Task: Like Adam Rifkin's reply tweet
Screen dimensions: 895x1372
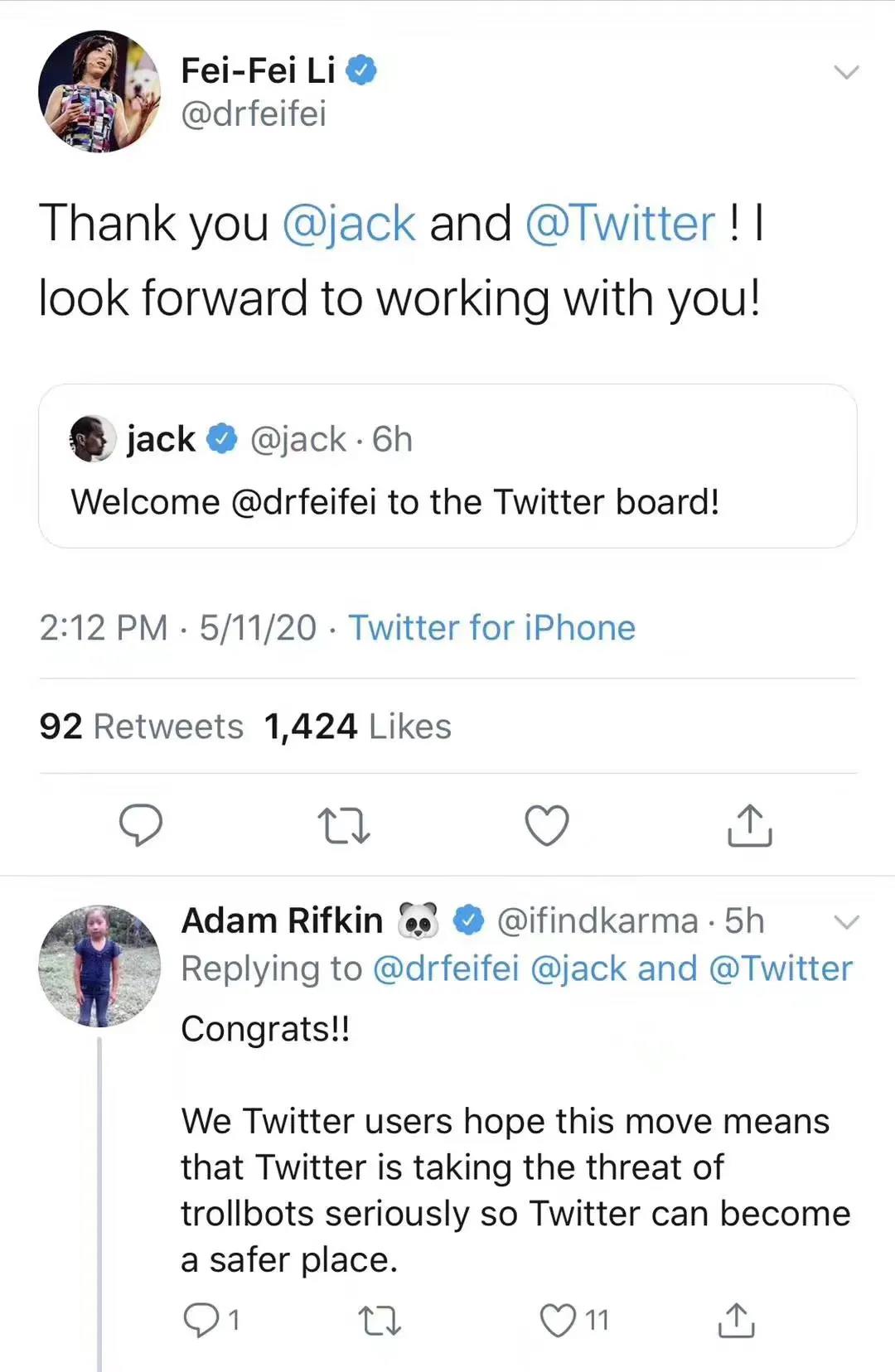Action: coord(558,1320)
